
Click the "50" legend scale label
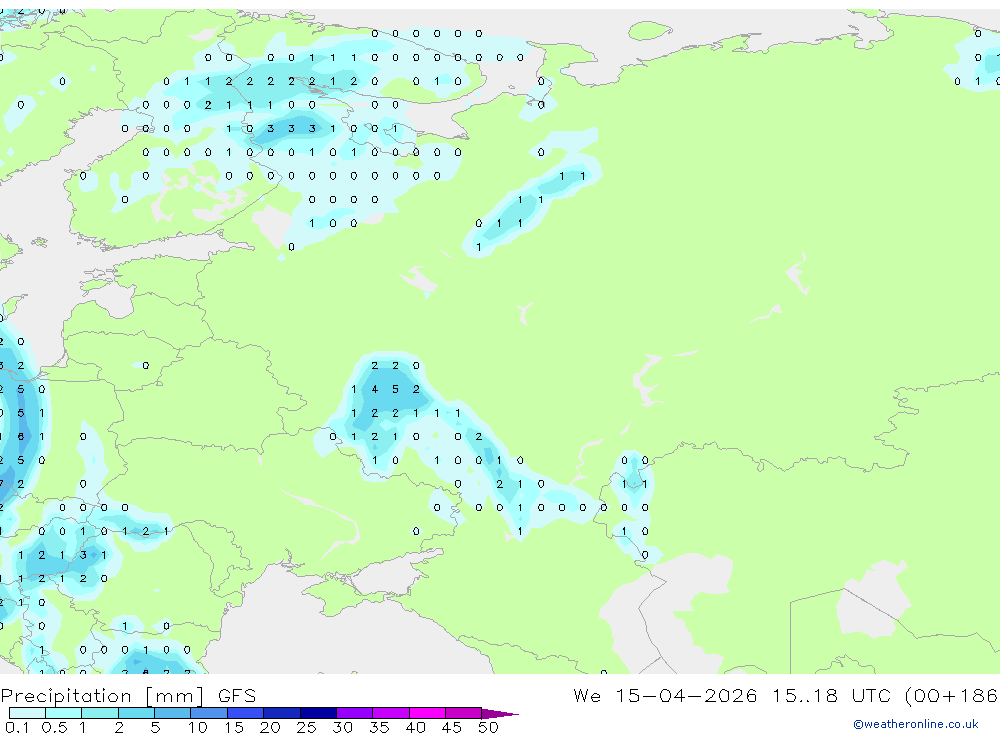coord(488,727)
